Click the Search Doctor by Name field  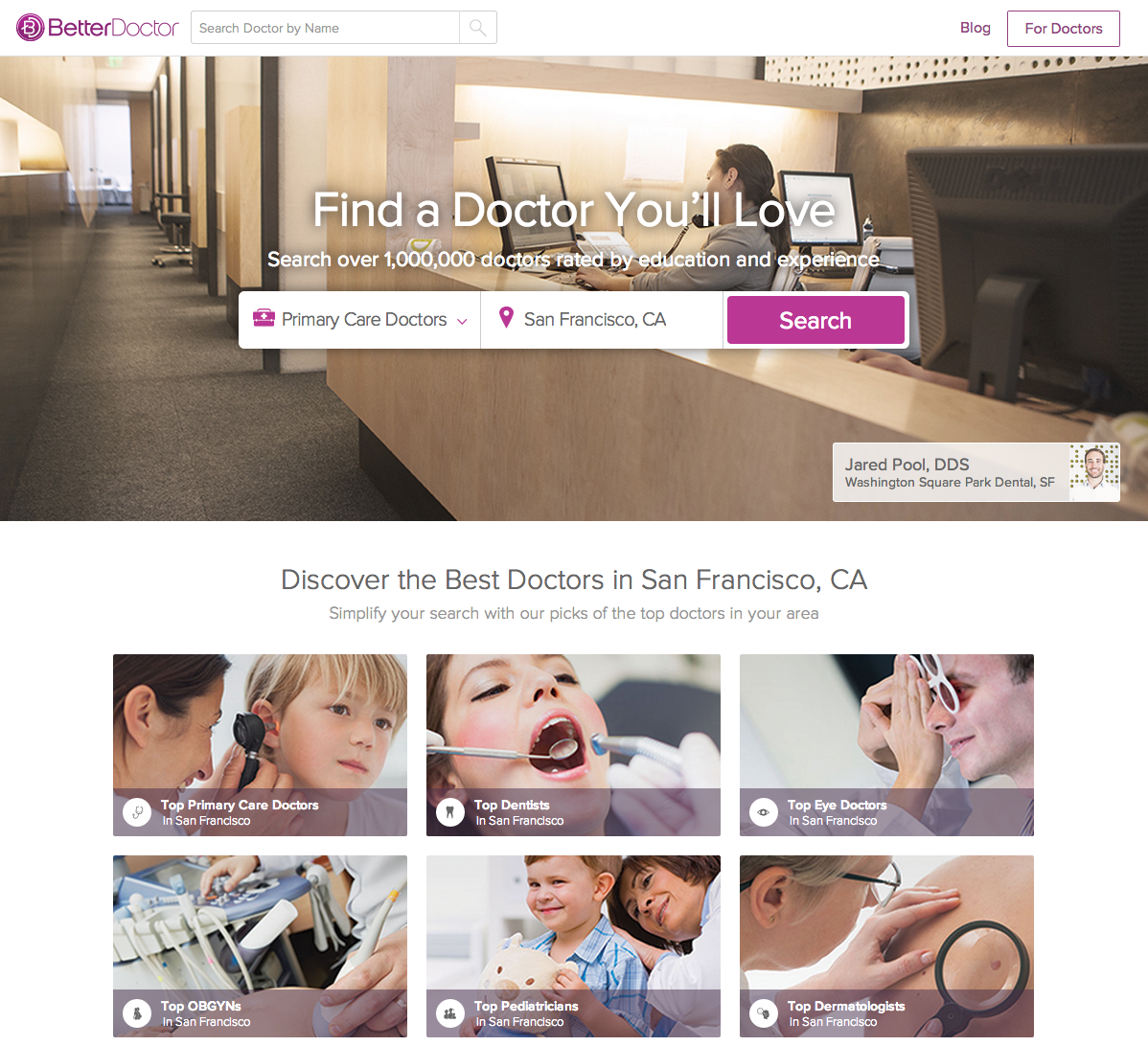click(326, 28)
